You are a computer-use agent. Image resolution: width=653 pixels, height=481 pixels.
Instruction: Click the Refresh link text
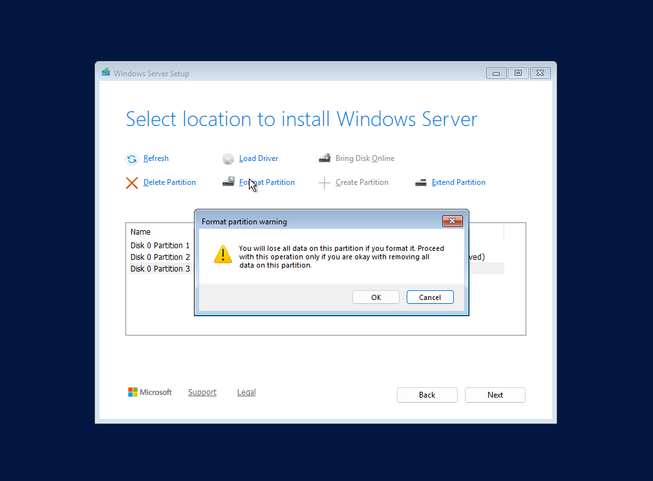156,158
